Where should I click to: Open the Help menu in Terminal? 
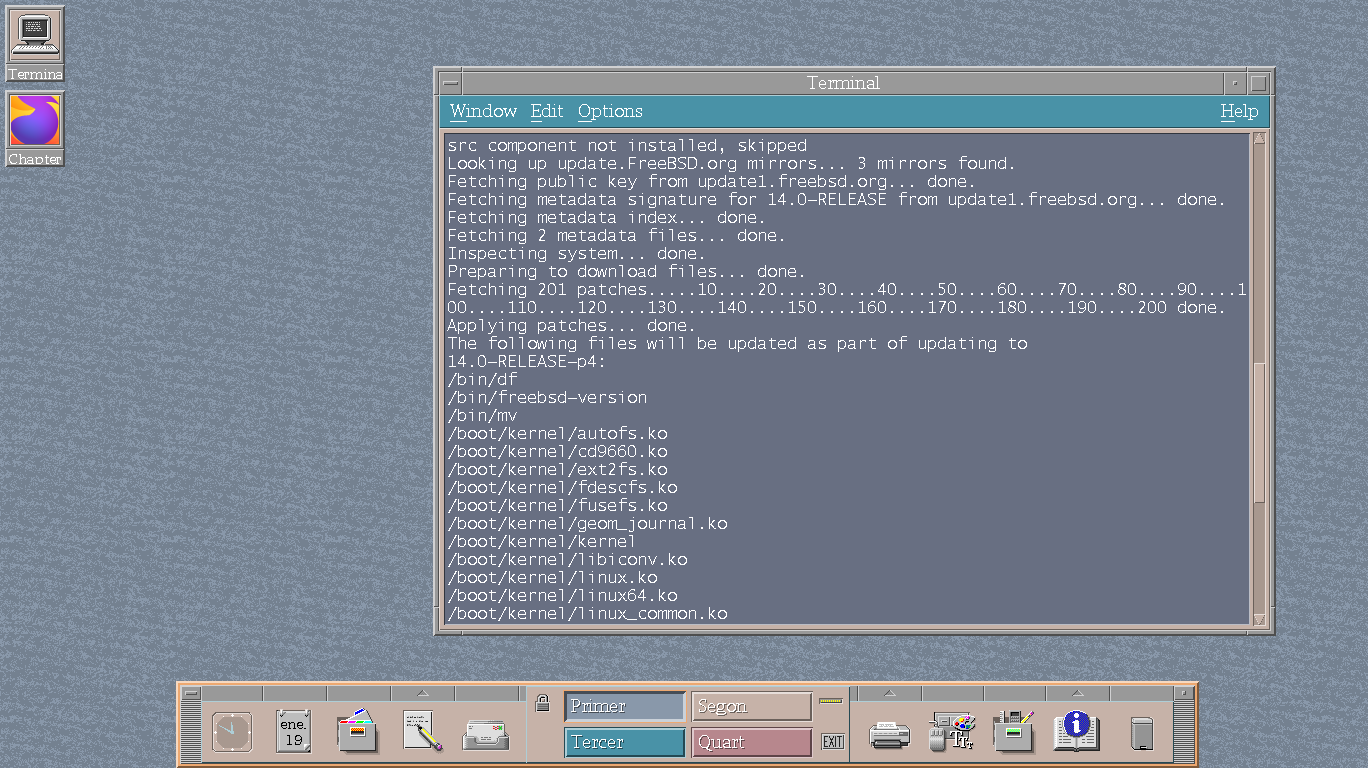(1239, 111)
